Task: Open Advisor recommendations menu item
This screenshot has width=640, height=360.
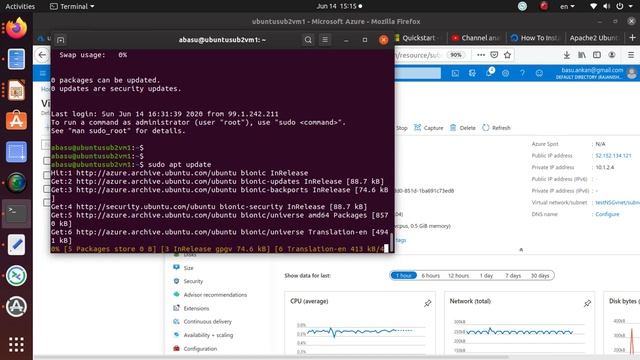Action: 215,295
